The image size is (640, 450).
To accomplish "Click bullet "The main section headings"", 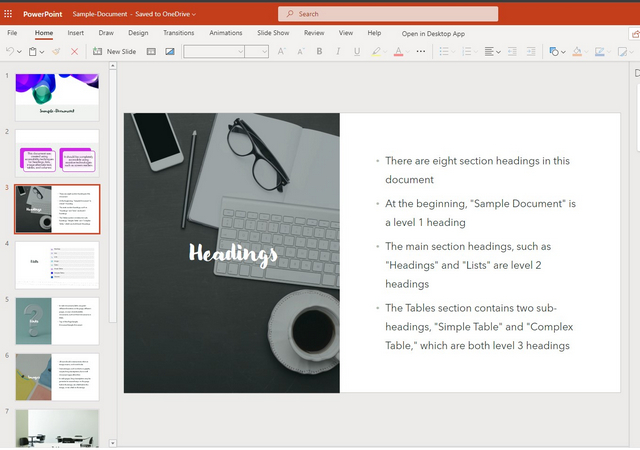I will point(468,265).
